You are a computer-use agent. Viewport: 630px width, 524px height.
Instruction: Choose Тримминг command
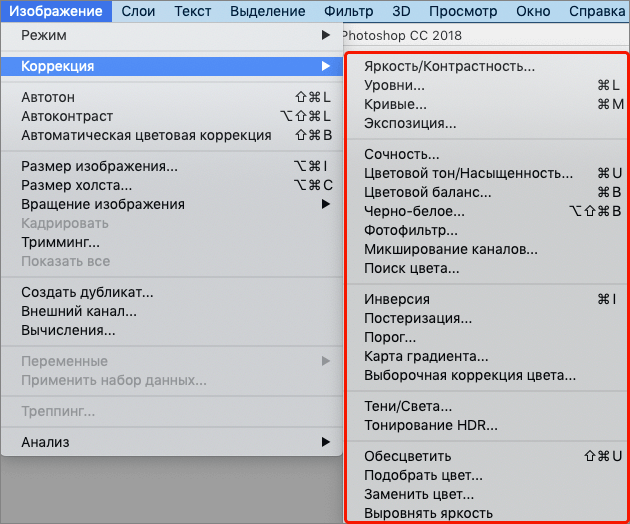(172, 242)
